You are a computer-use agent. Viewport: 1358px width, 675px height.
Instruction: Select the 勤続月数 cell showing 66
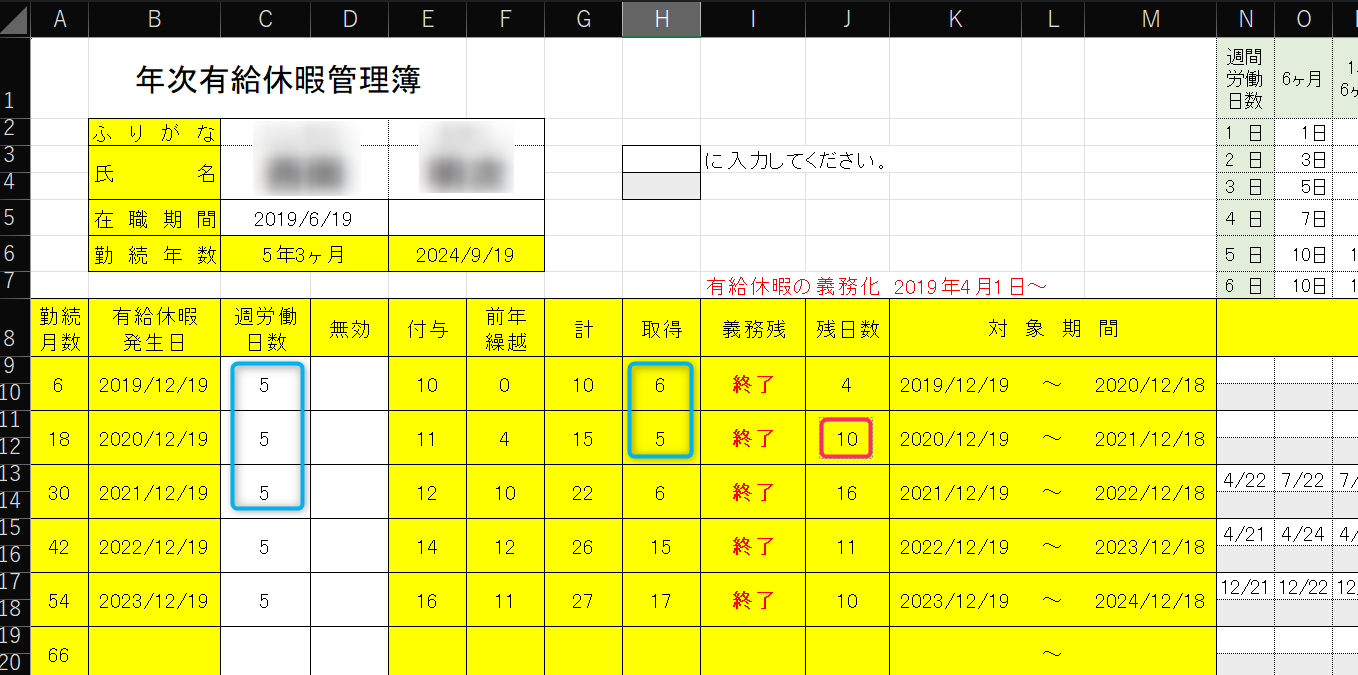click(59, 654)
